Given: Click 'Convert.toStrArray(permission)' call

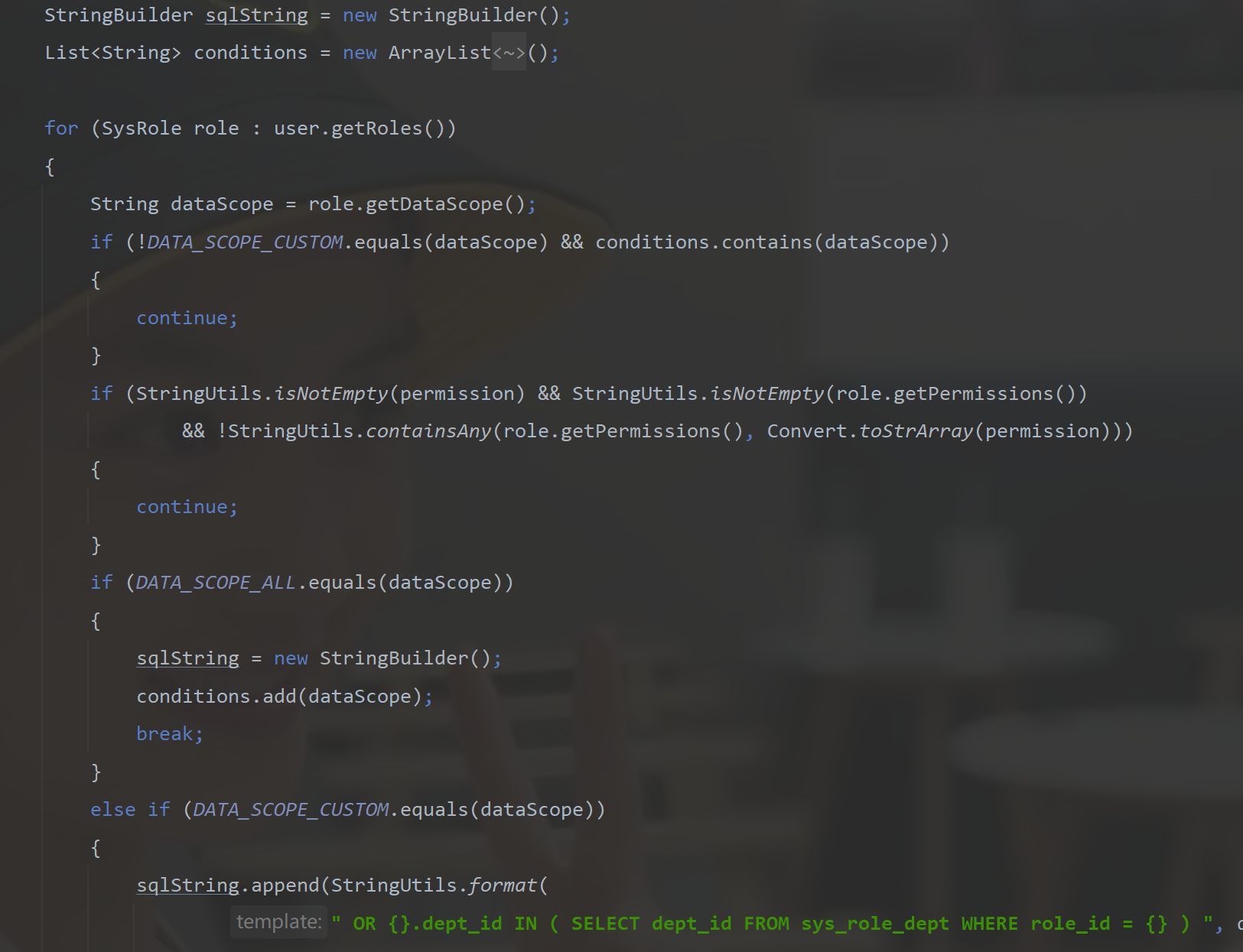Looking at the screenshot, I should (x=939, y=431).
